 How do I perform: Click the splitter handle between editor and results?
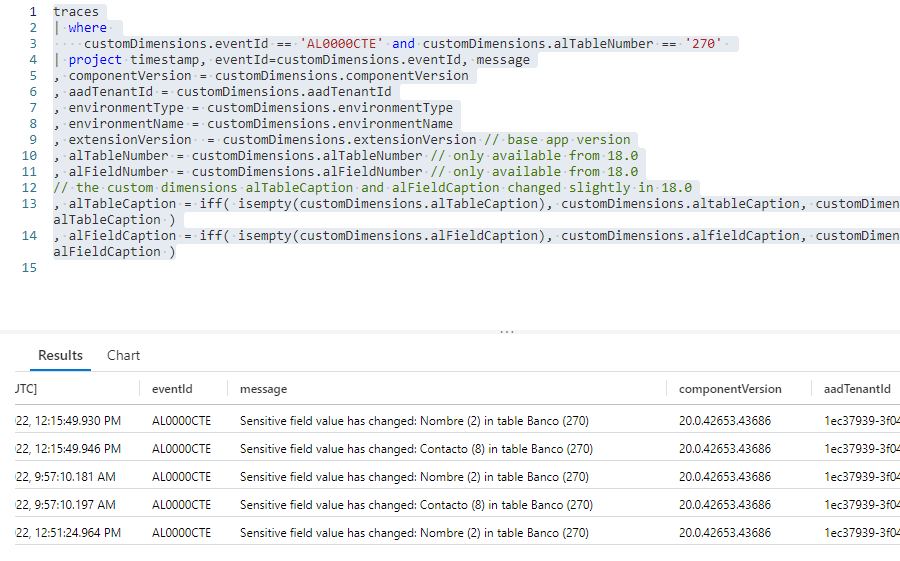point(507,331)
